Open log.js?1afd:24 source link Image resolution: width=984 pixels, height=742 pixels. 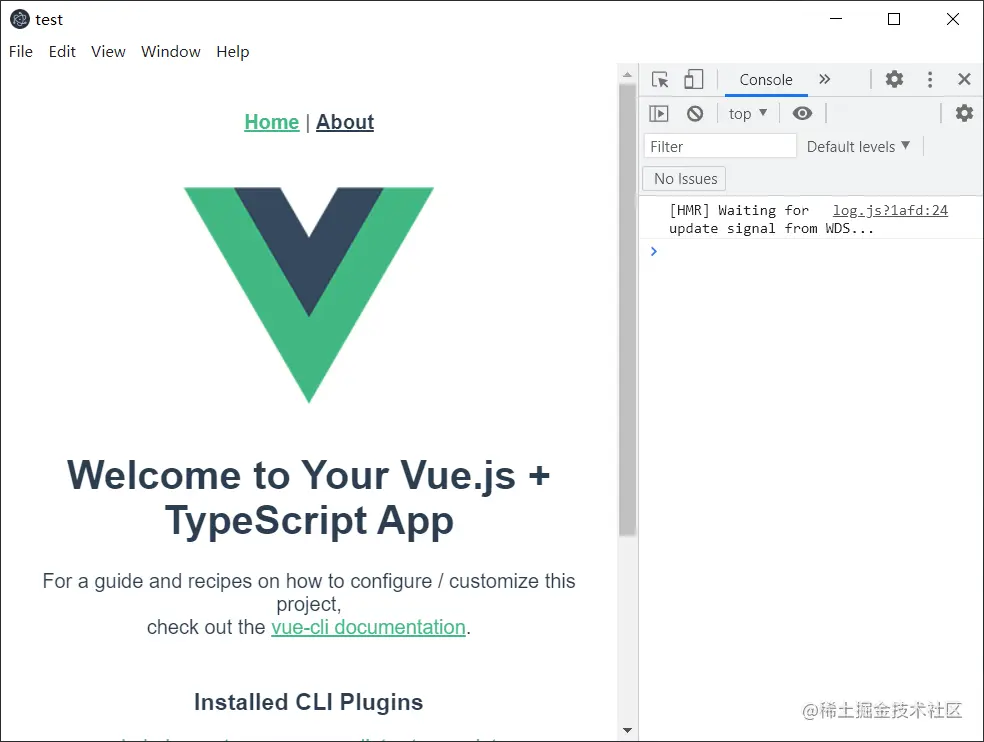tap(890, 210)
